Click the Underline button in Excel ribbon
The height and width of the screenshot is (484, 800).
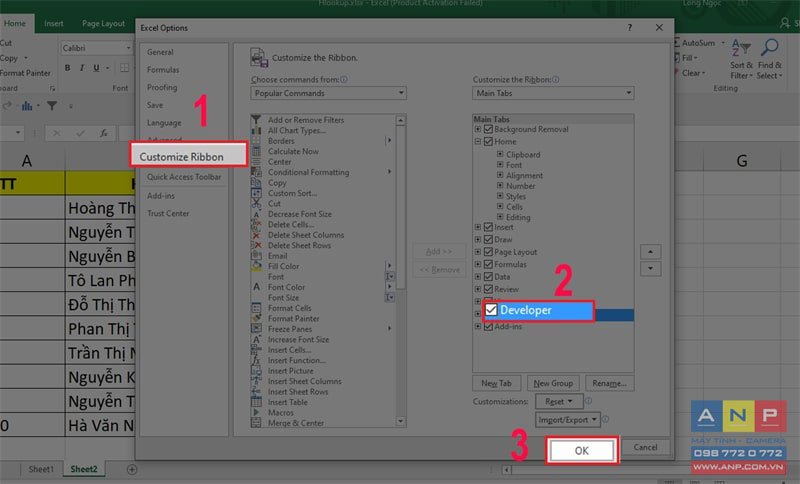click(x=96, y=68)
